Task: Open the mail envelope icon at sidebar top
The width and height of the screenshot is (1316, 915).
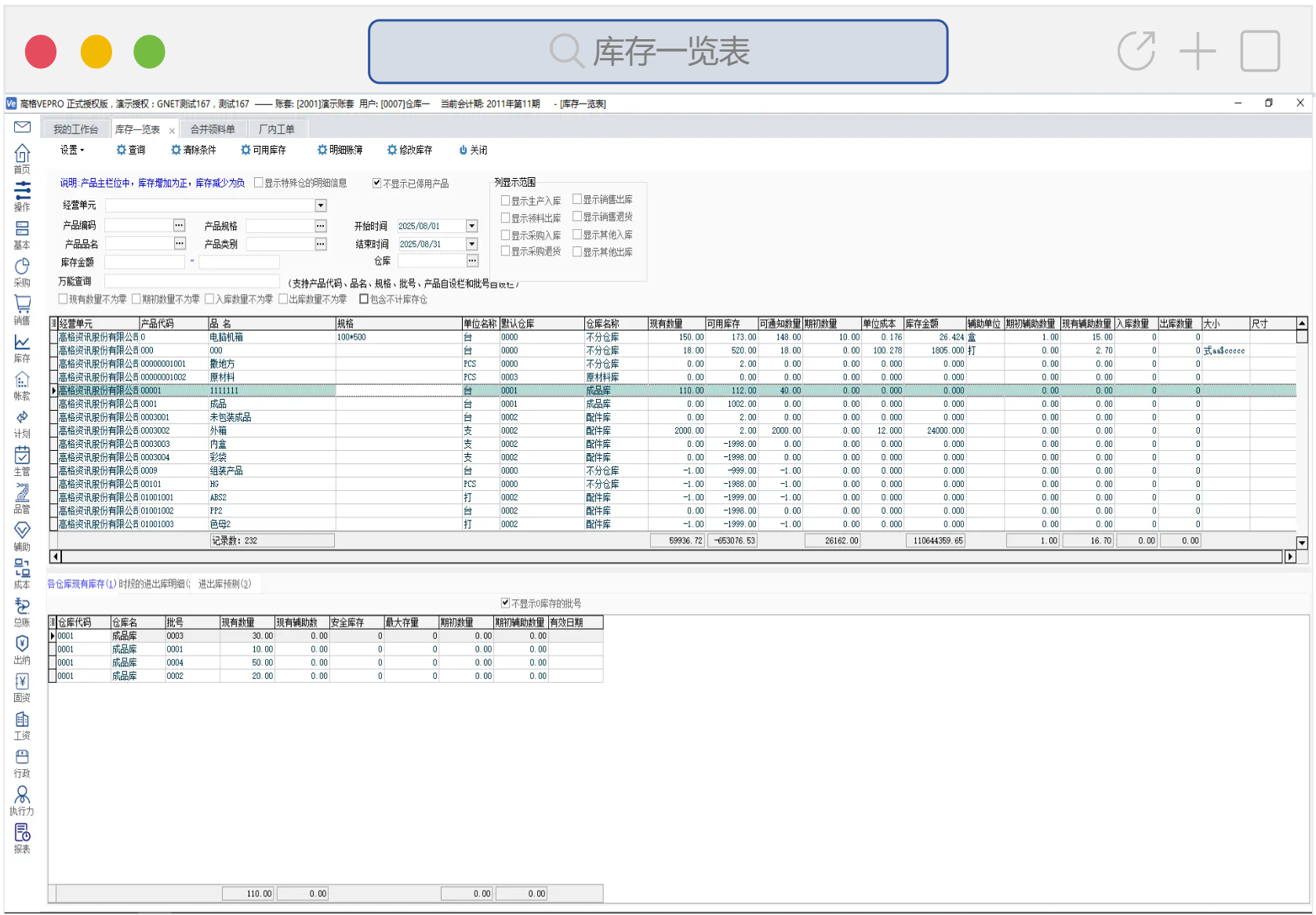Action: [x=22, y=127]
